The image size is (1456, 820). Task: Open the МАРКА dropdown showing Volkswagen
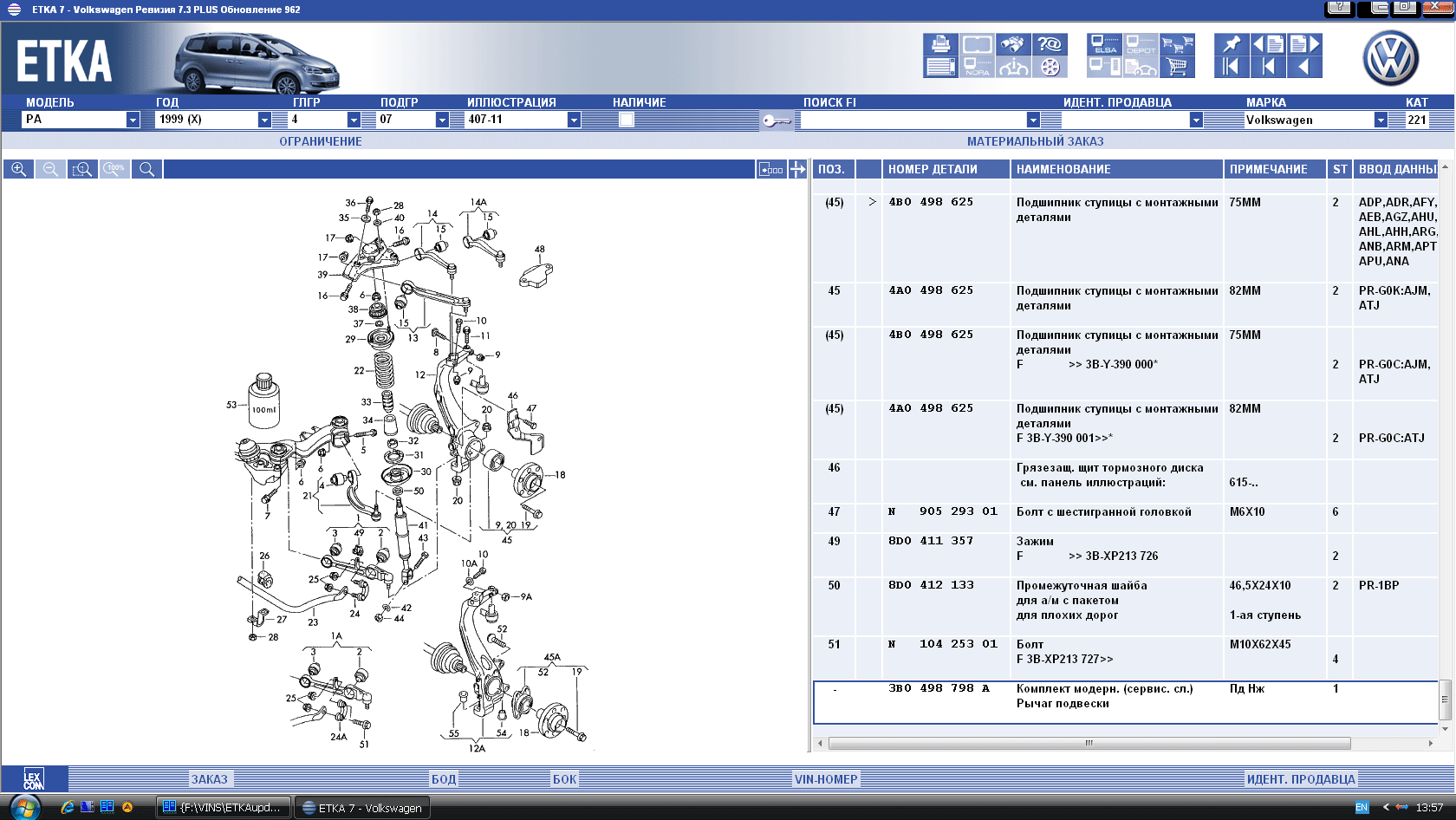(x=1316, y=120)
